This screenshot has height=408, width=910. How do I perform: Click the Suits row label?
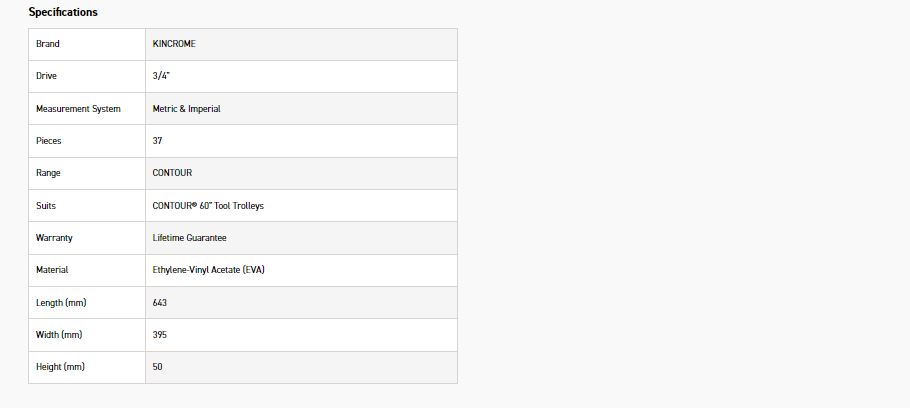46,206
